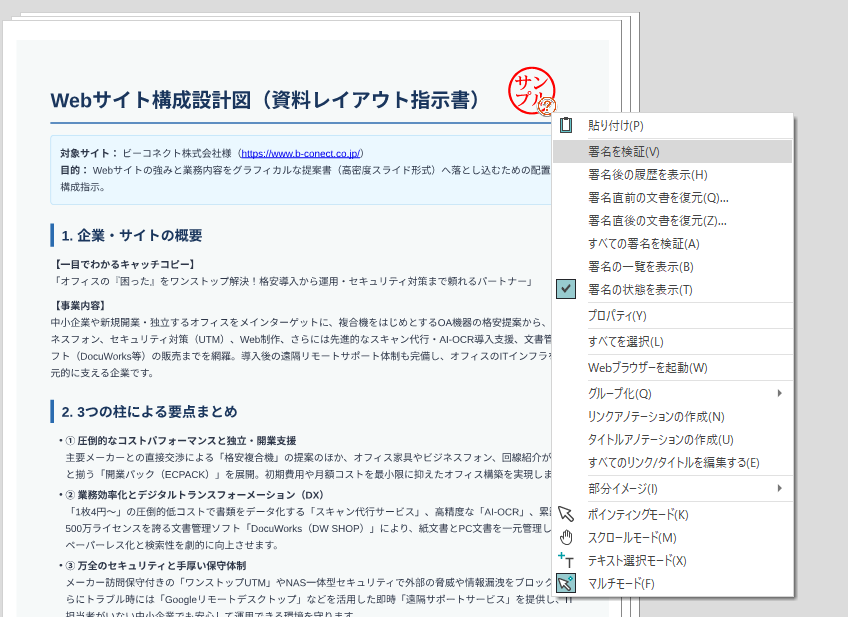
Task: Choose 貼り付け(P) from context menu
Action: point(672,125)
